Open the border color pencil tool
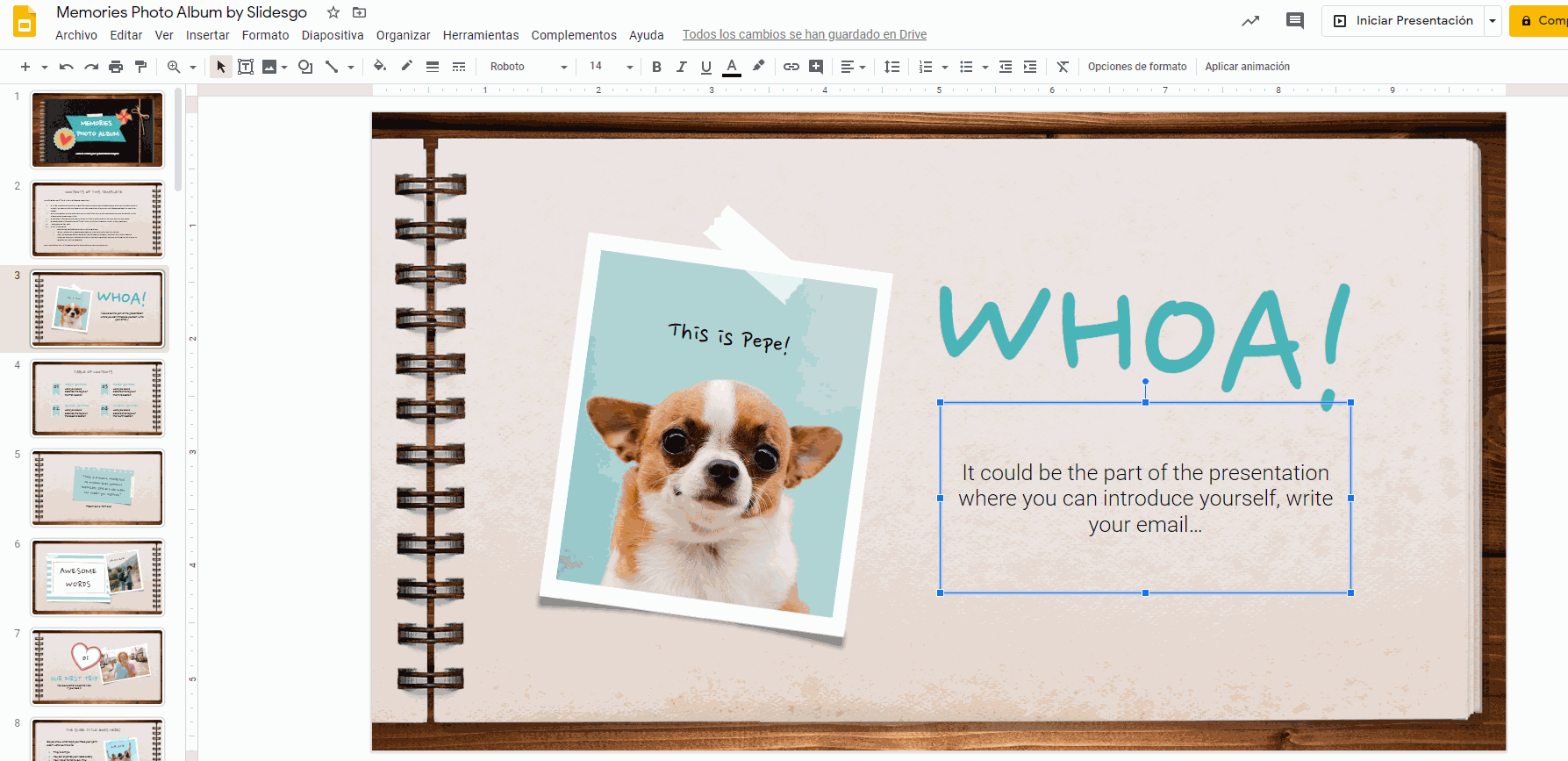Screen dimensions: 1568x761 coord(406,66)
